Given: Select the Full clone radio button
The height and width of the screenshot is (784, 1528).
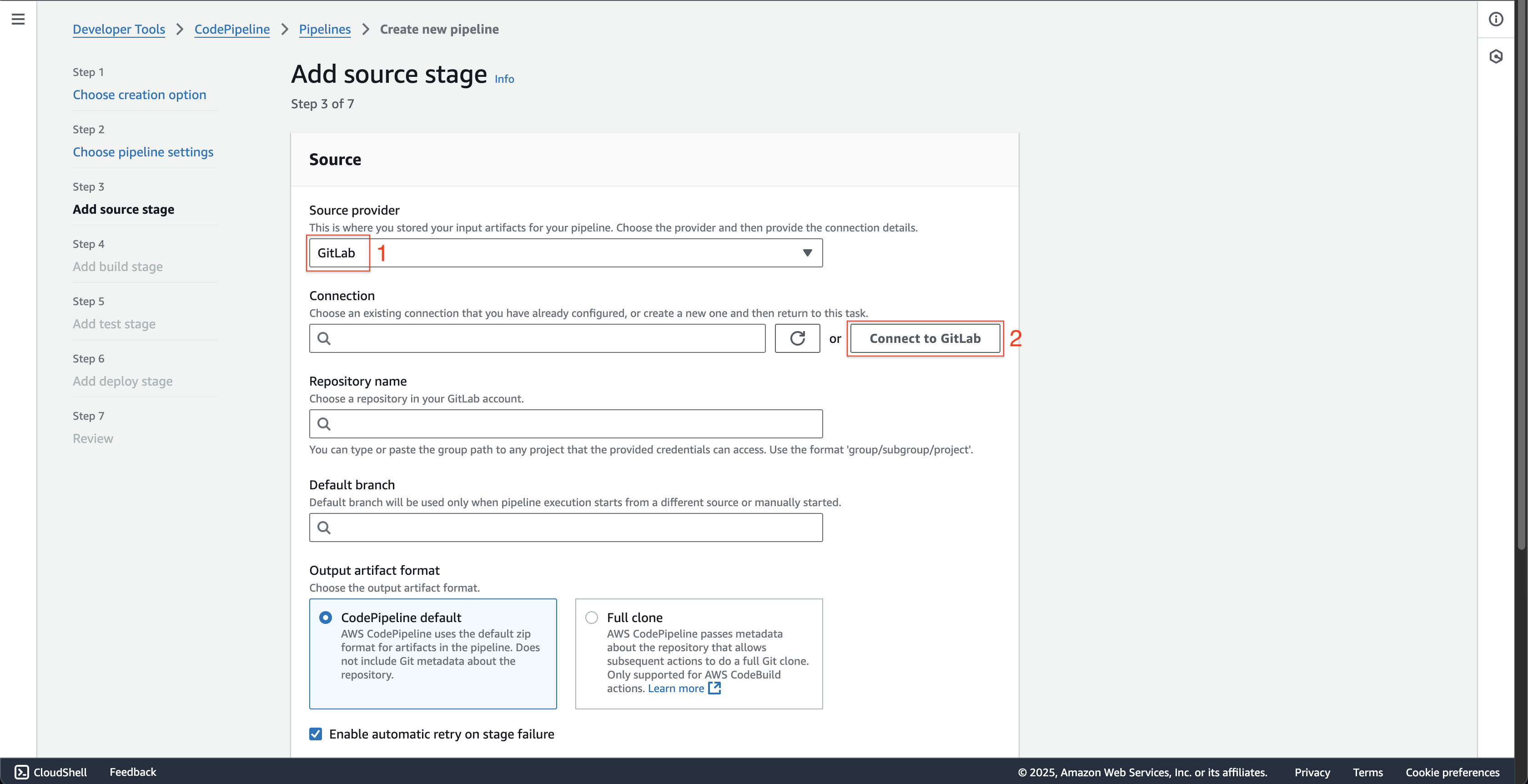Looking at the screenshot, I should tap(592, 617).
